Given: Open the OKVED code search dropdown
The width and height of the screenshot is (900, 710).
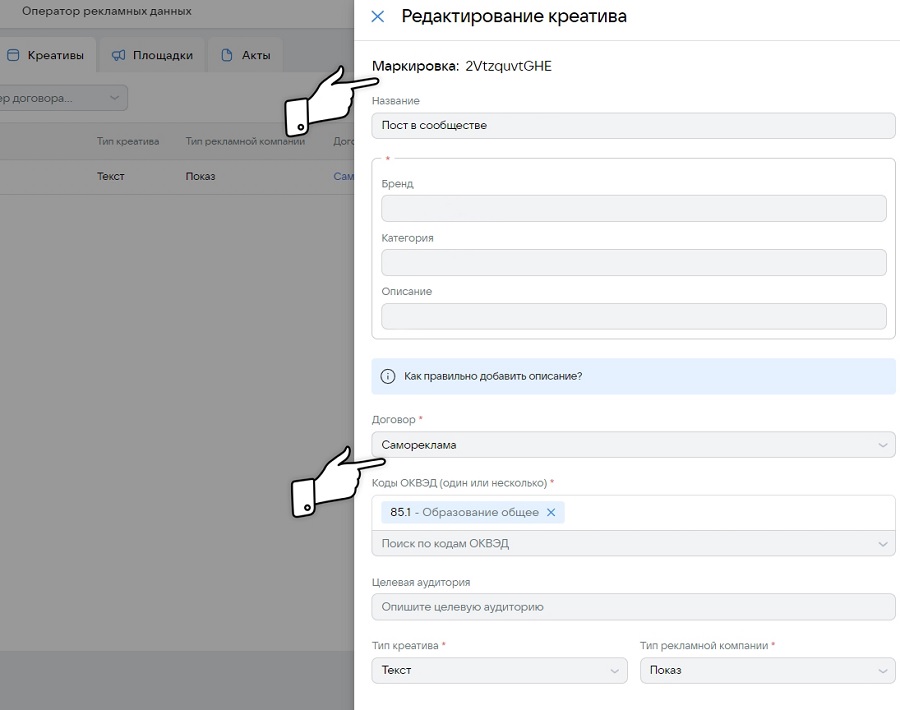Looking at the screenshot, I should [x=882, y=544].
